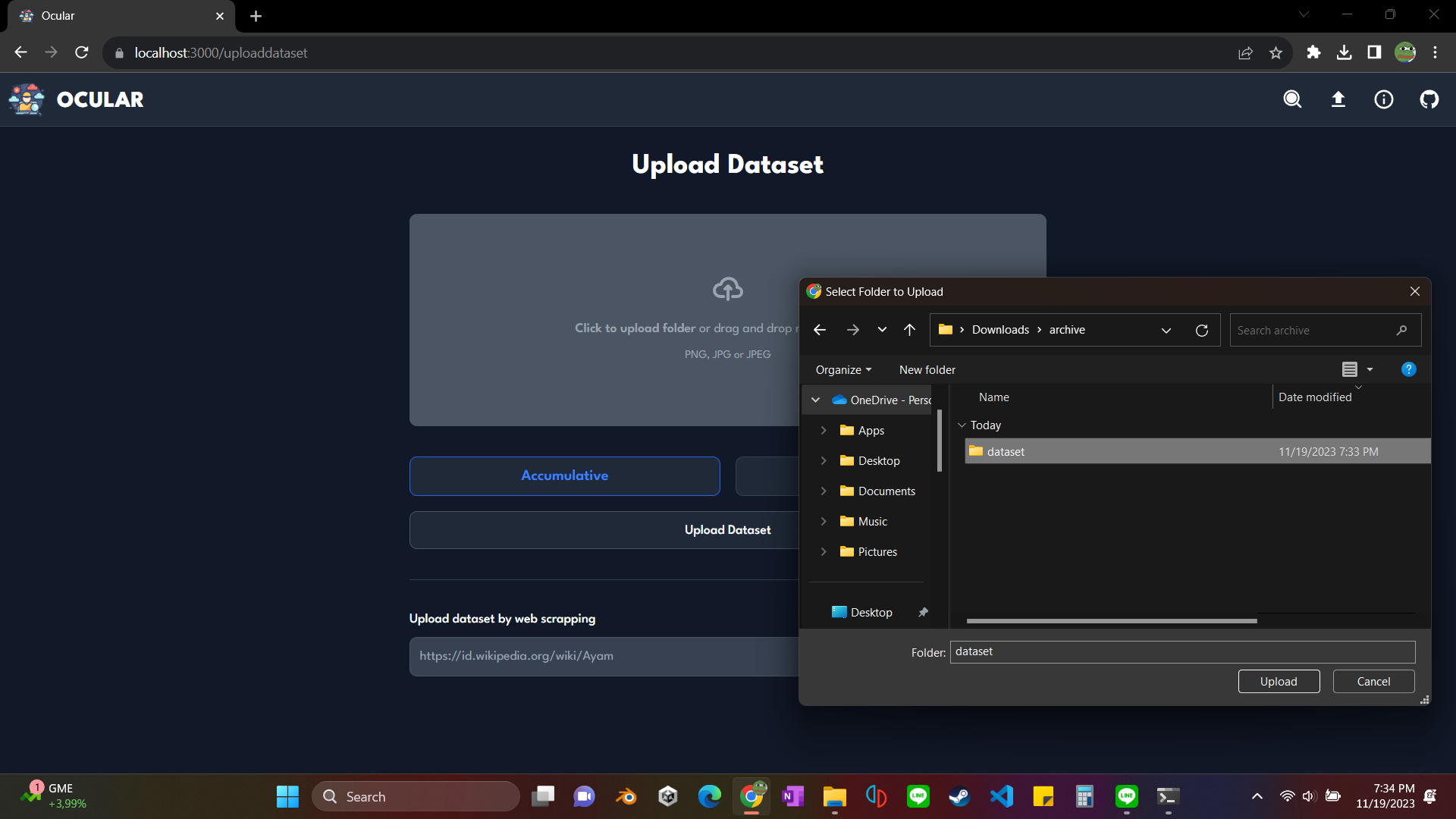This screenshot has width=1456, height=819.
Task: Cancel the folder selection dialog
Action: [x=1373, y=681]
